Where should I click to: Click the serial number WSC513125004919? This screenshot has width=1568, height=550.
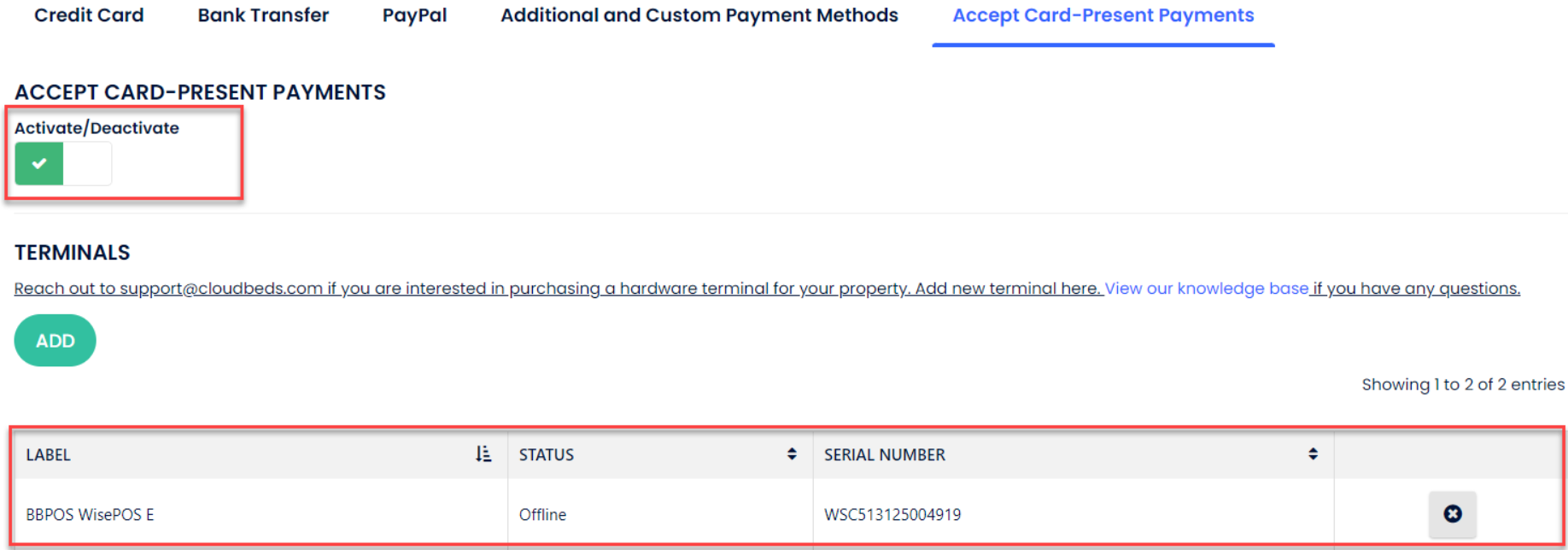click(x=892, y=515)
